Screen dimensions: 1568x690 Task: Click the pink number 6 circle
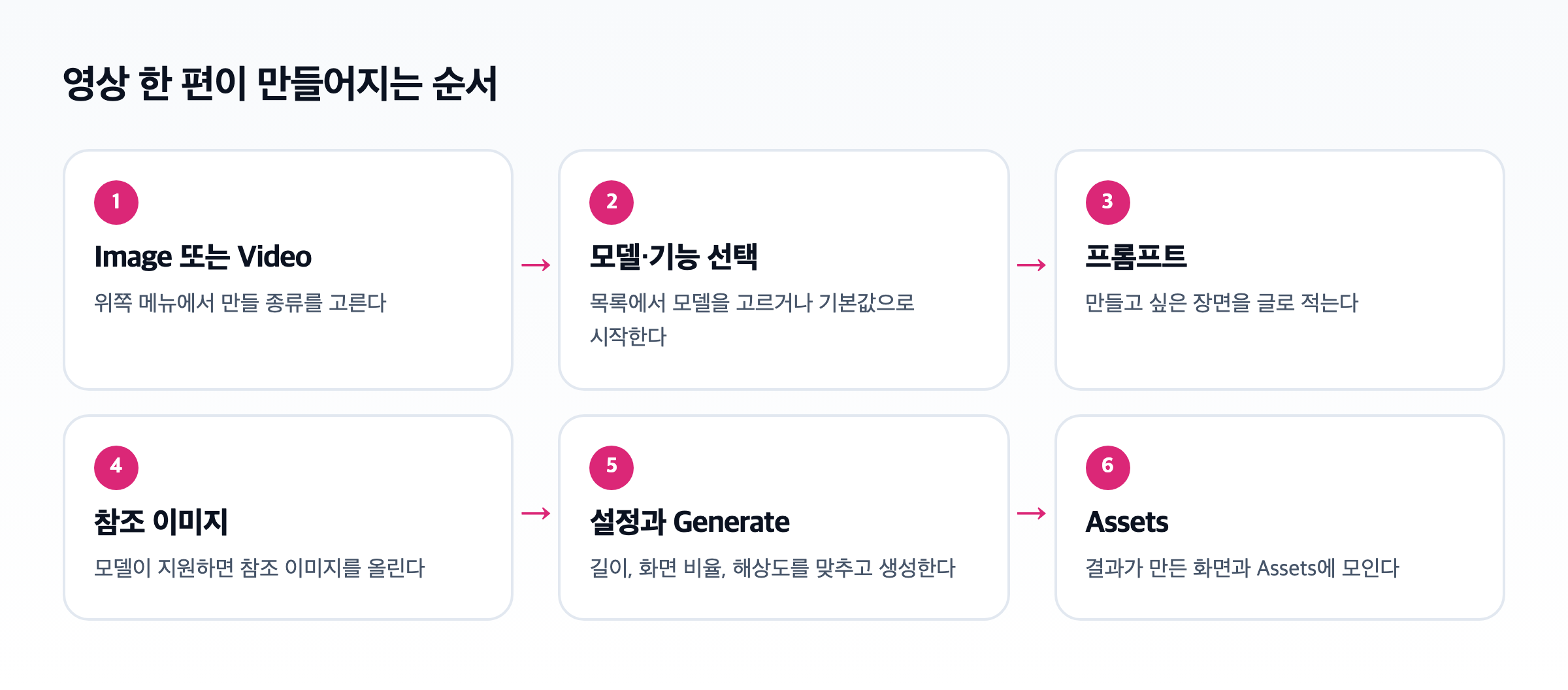coord(1108,468)
